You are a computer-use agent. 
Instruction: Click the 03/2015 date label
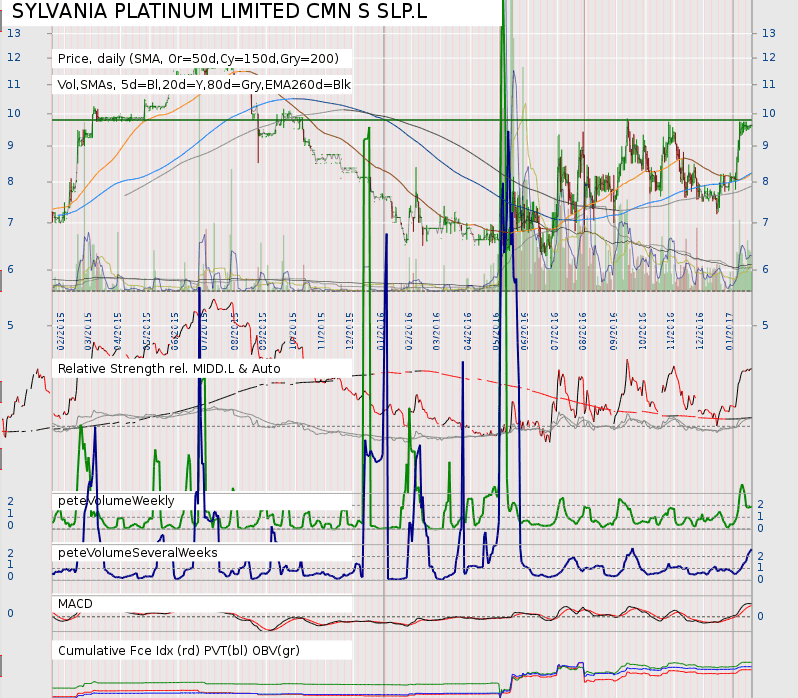(88, 331)
